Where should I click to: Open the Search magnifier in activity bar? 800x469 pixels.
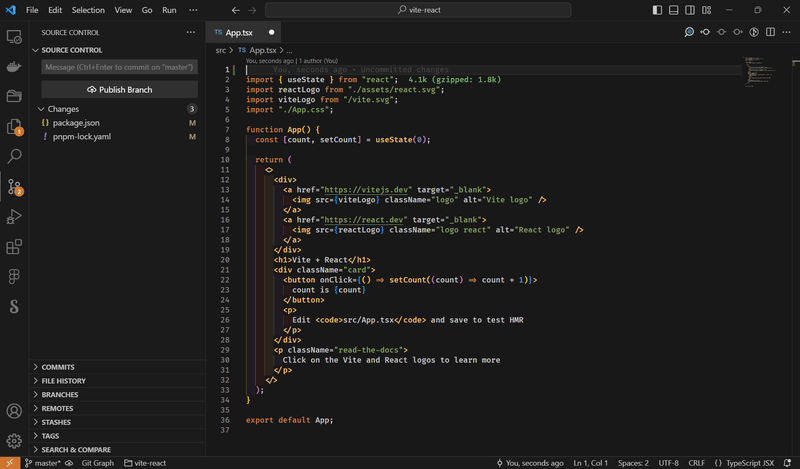click(14, 156)
